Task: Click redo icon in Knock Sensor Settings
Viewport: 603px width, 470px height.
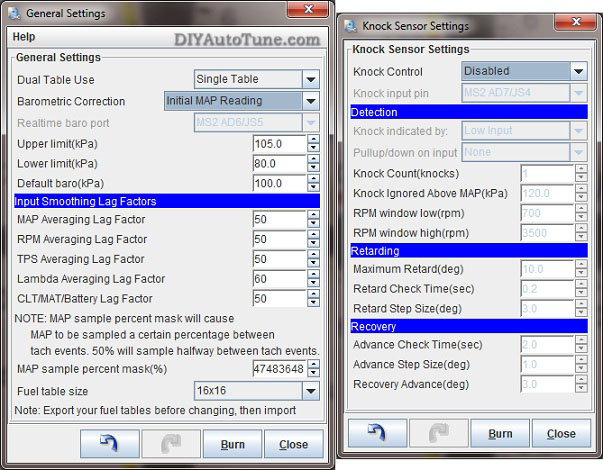Action: pos(437,433)
